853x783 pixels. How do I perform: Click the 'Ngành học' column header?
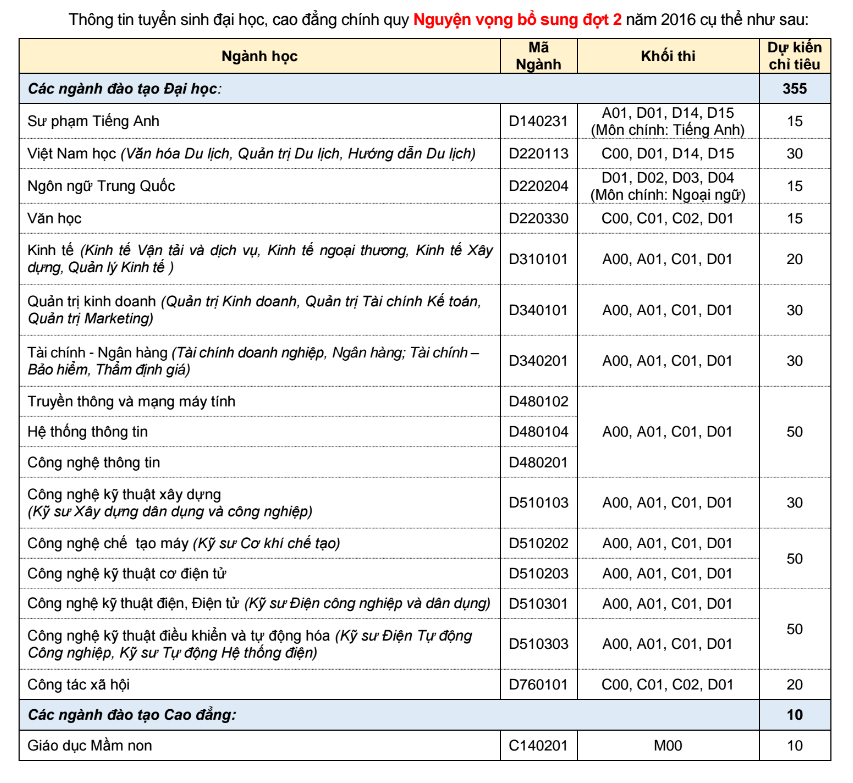(259, 56)
